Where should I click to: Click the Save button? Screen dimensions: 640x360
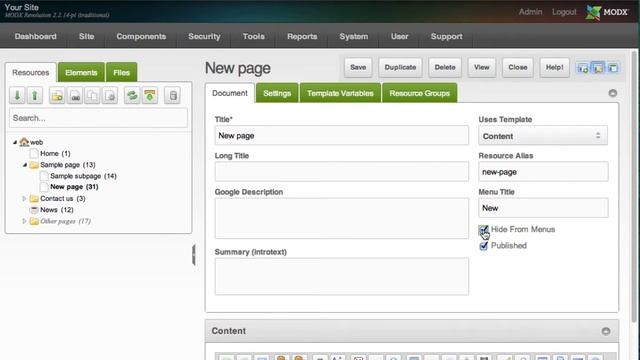pyautogui.click(x=358, y=67)
